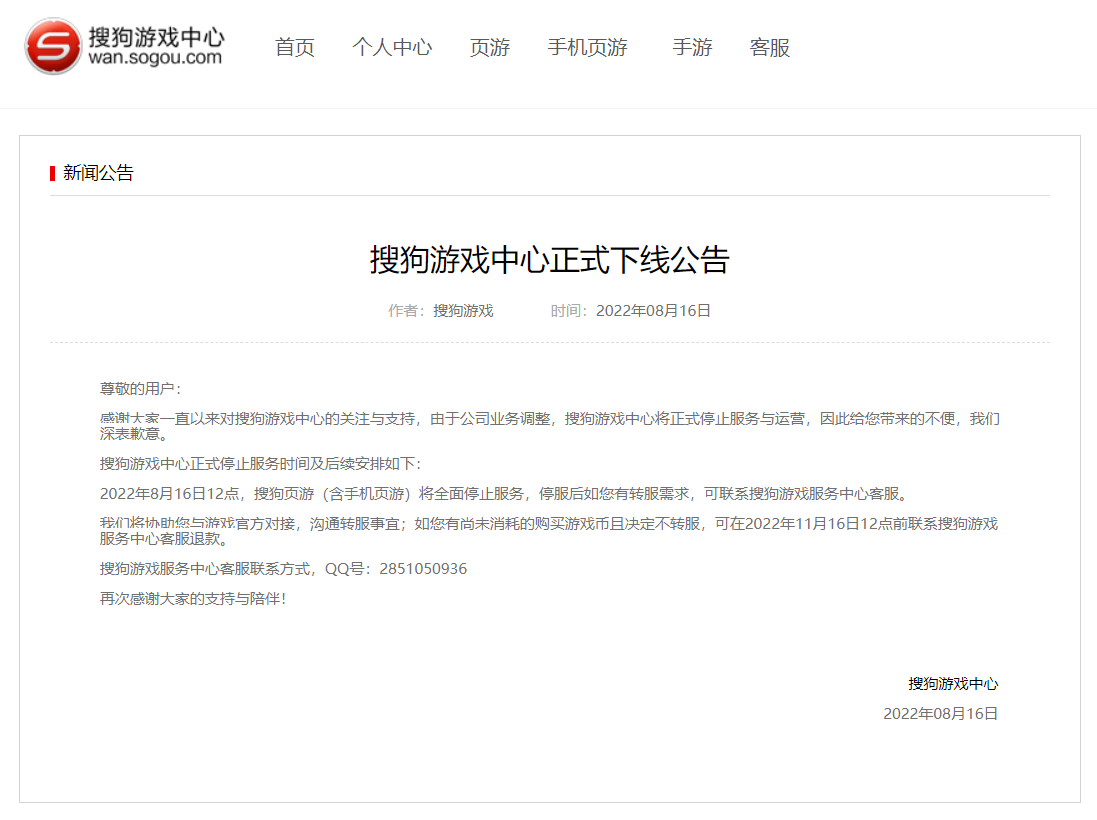
Task: Click the wan.sogou.com text under logo
Action: [x=155, y=58]
